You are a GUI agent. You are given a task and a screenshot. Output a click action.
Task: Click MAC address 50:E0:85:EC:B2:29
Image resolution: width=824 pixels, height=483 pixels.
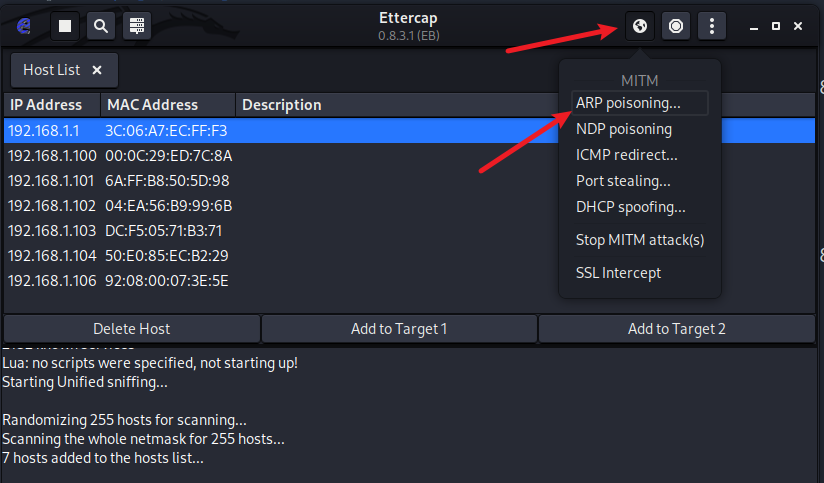point(167,255)
